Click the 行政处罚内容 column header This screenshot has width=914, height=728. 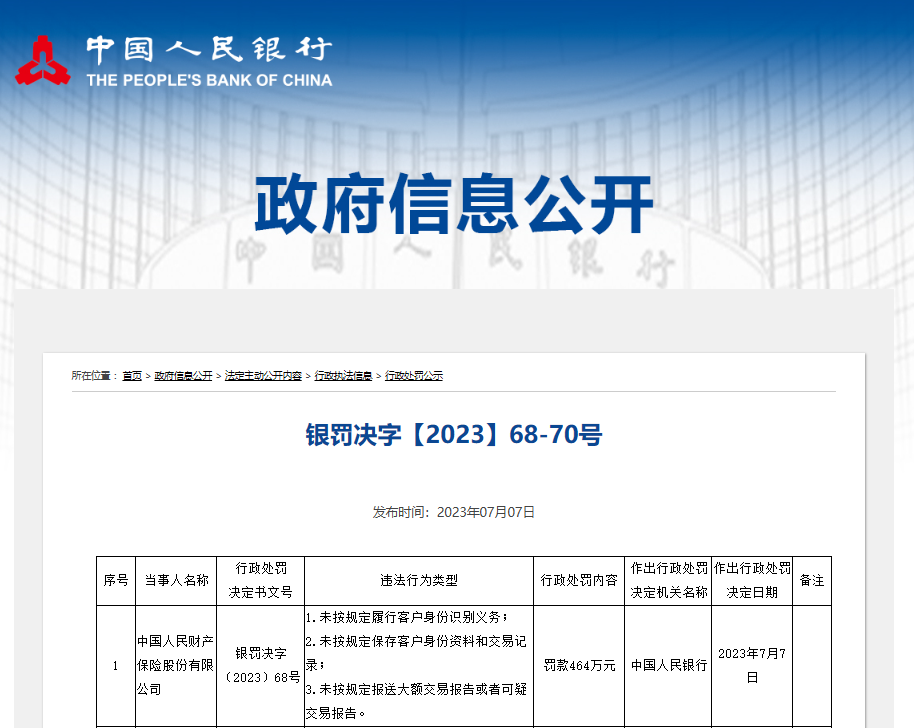click(579, 581)
